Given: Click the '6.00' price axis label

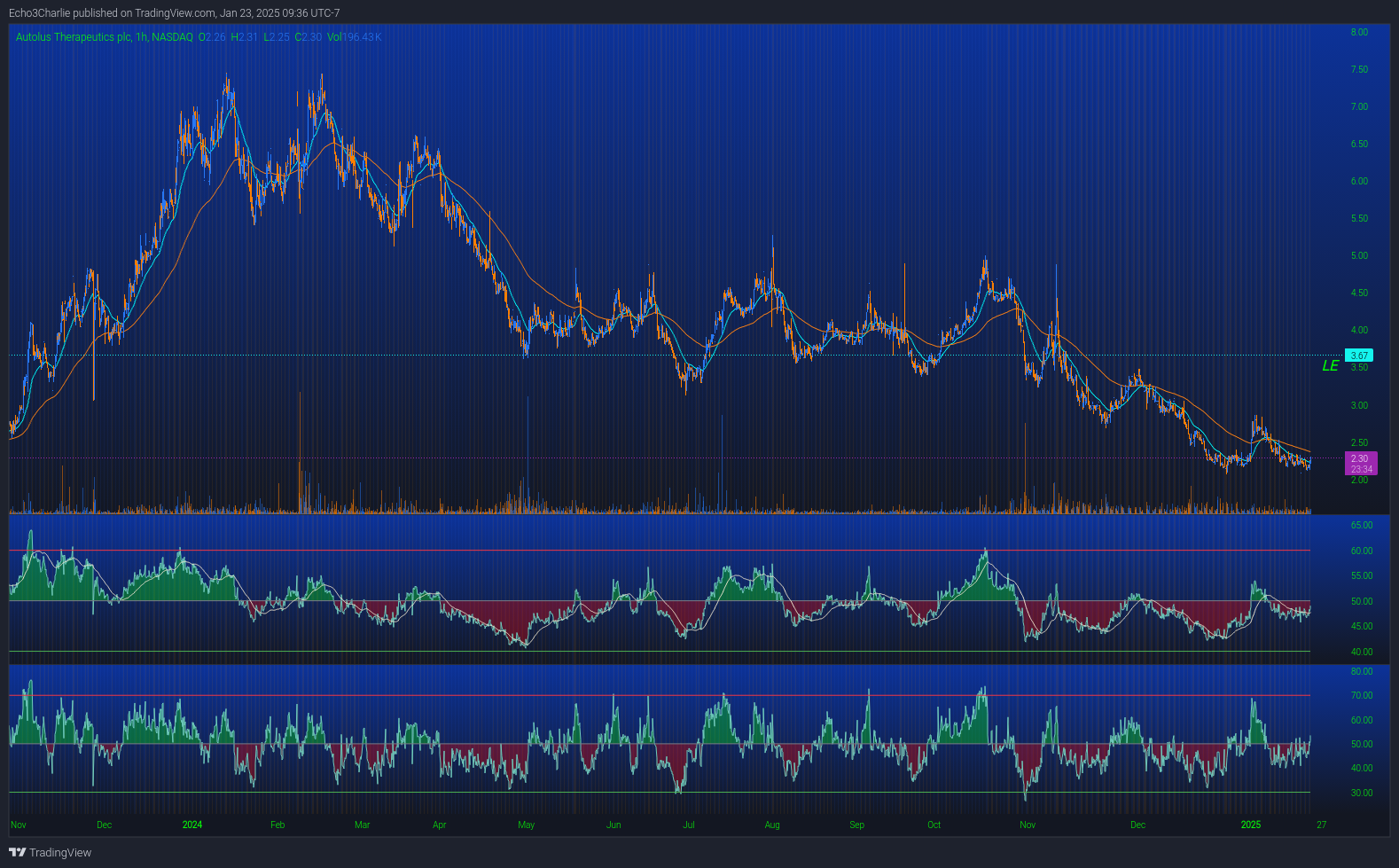Looking at the screenshot, I should [x=1359, y=181].
